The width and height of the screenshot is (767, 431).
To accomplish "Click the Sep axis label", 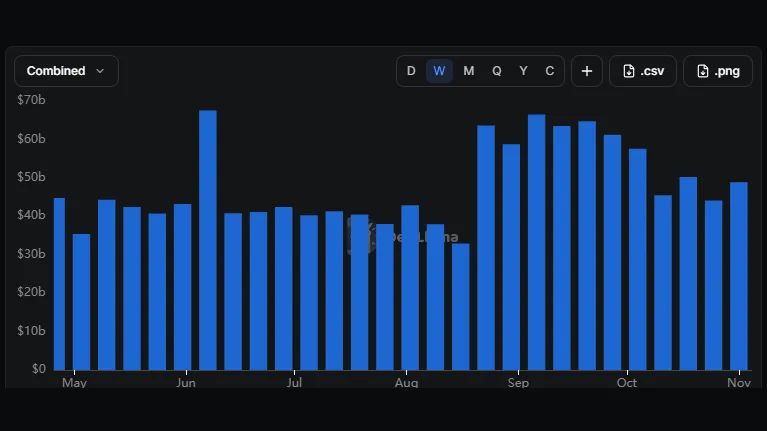I will coord(519,383).
